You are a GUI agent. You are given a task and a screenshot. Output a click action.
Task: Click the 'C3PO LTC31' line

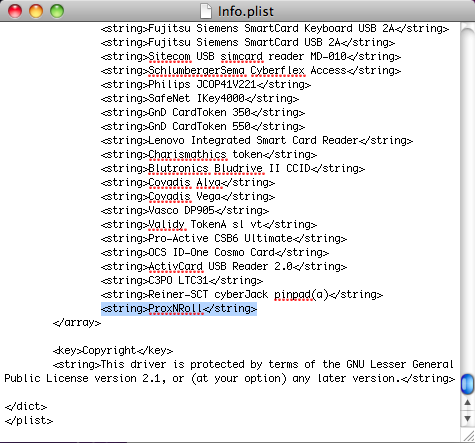coord(182,281)
